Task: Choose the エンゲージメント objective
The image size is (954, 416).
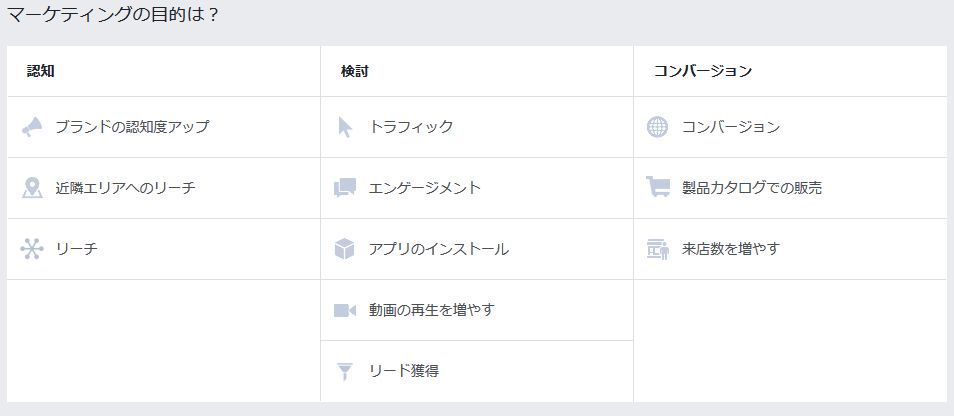Action: pyautogui.click(x=425, y=188)
